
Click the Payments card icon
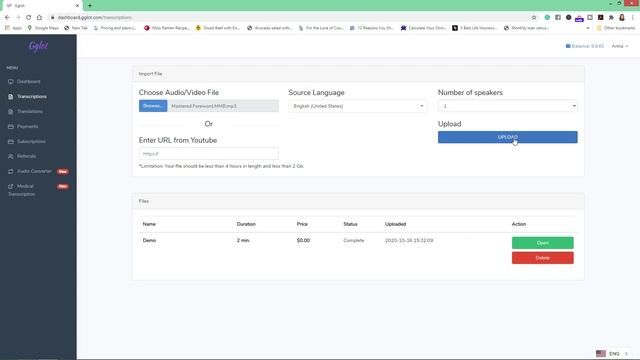pos(11,127)
